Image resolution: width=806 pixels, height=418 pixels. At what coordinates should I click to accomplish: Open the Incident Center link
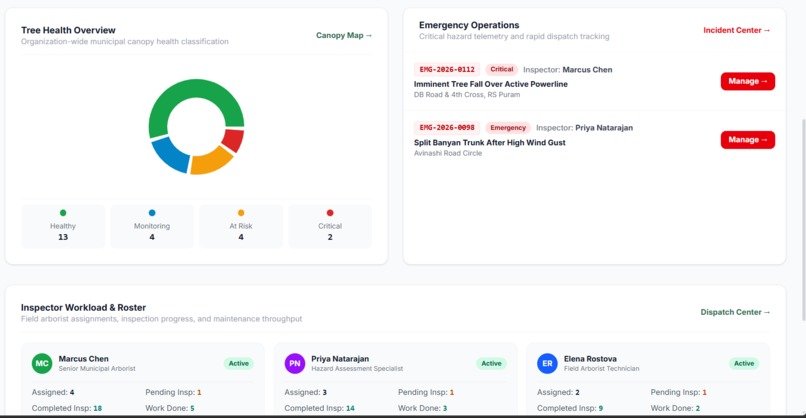(x=737, y=30)
